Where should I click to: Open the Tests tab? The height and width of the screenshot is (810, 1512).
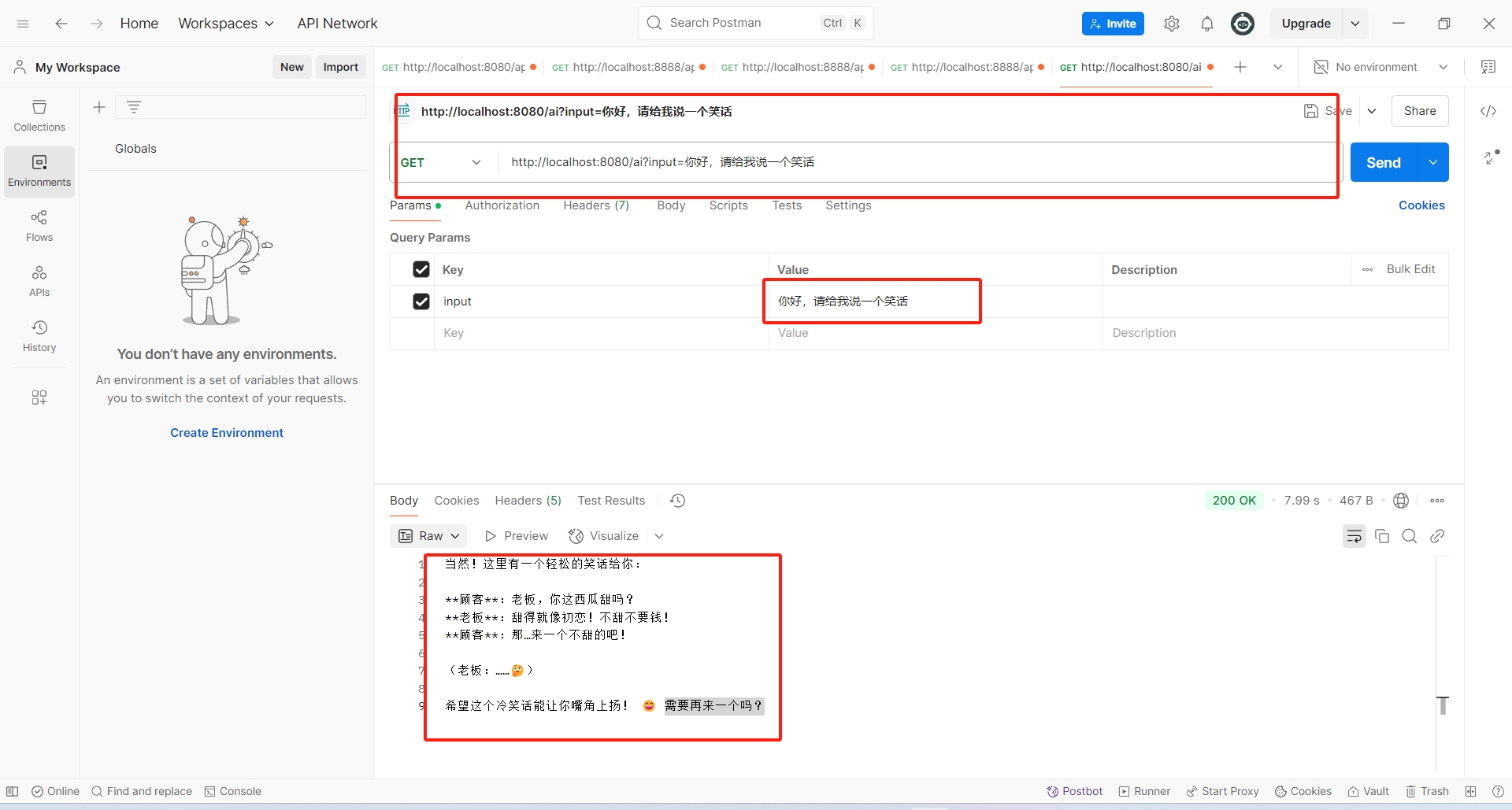click(787, 205)
